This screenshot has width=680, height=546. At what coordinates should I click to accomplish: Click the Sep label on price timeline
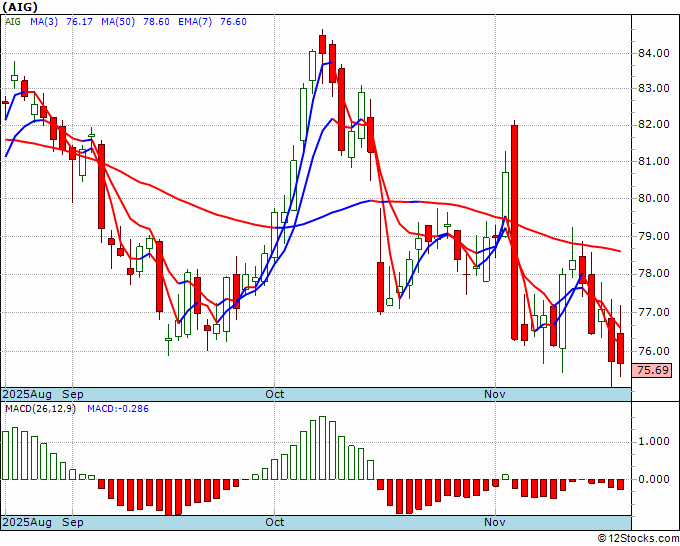click(x=73, y=394)
